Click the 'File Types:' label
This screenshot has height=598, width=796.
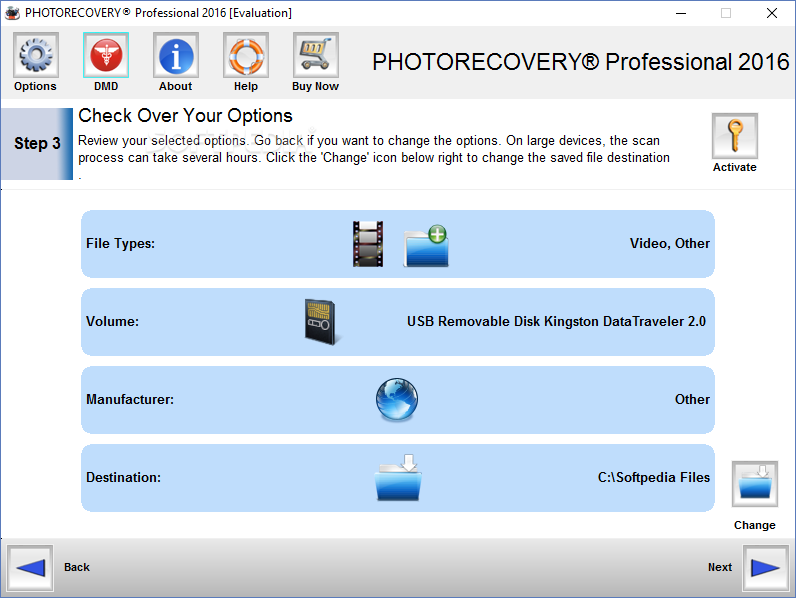[x=120, y=244]
